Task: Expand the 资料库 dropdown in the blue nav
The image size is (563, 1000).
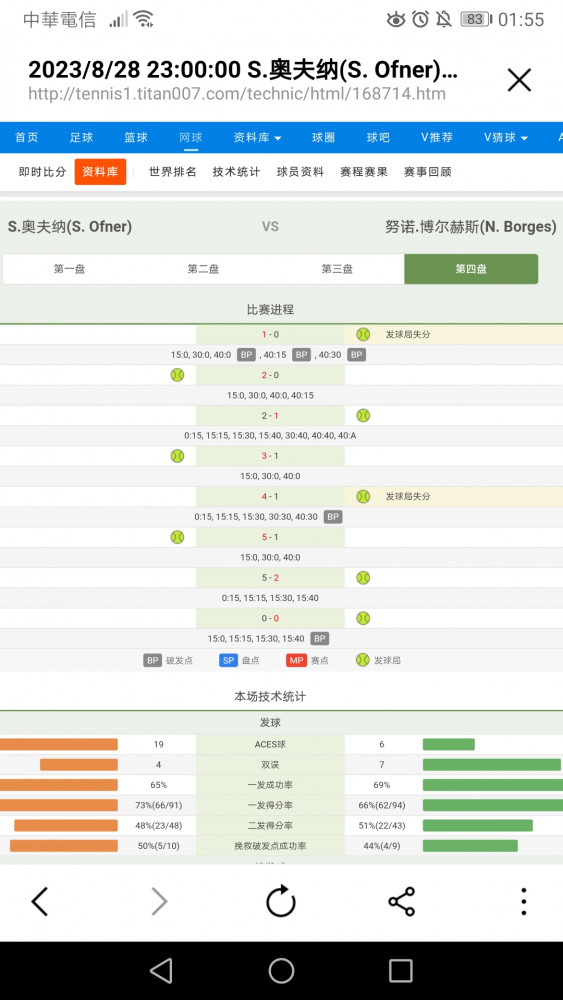Action: (x=258, y=137)
